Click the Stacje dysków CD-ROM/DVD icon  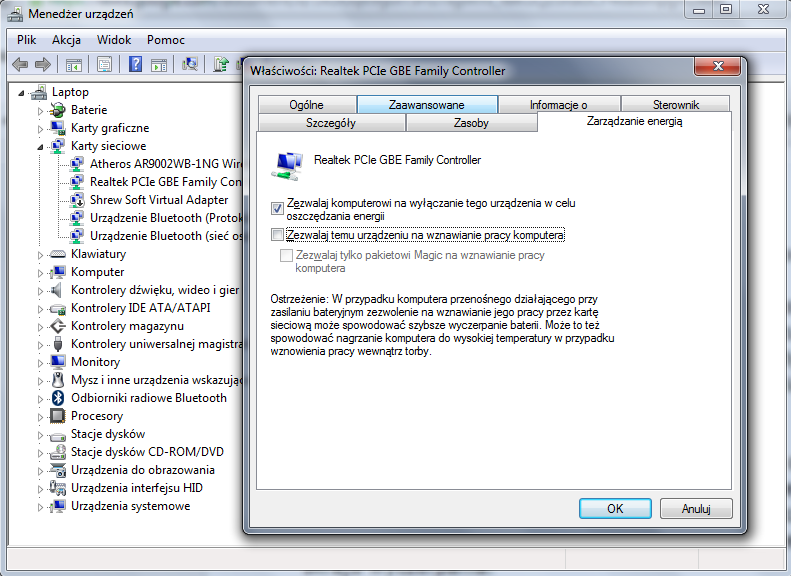58,452
